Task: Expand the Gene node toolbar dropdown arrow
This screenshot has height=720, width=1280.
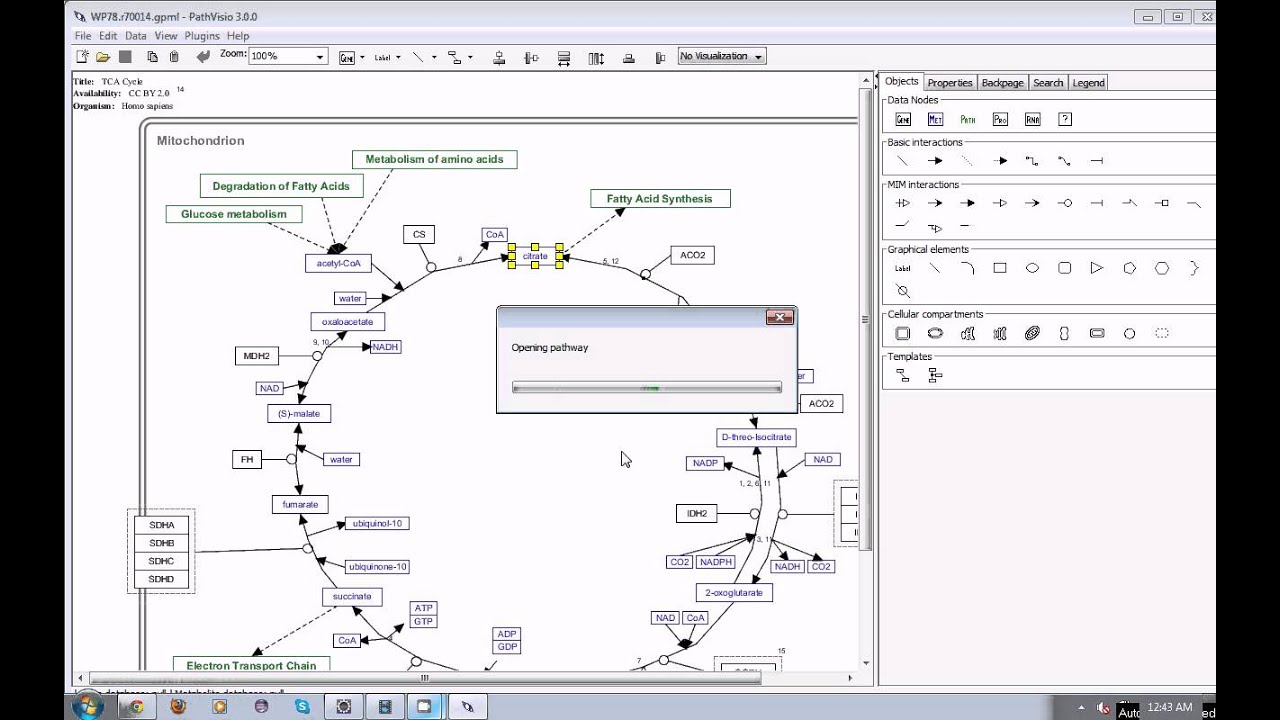Action: click(362, 57)
